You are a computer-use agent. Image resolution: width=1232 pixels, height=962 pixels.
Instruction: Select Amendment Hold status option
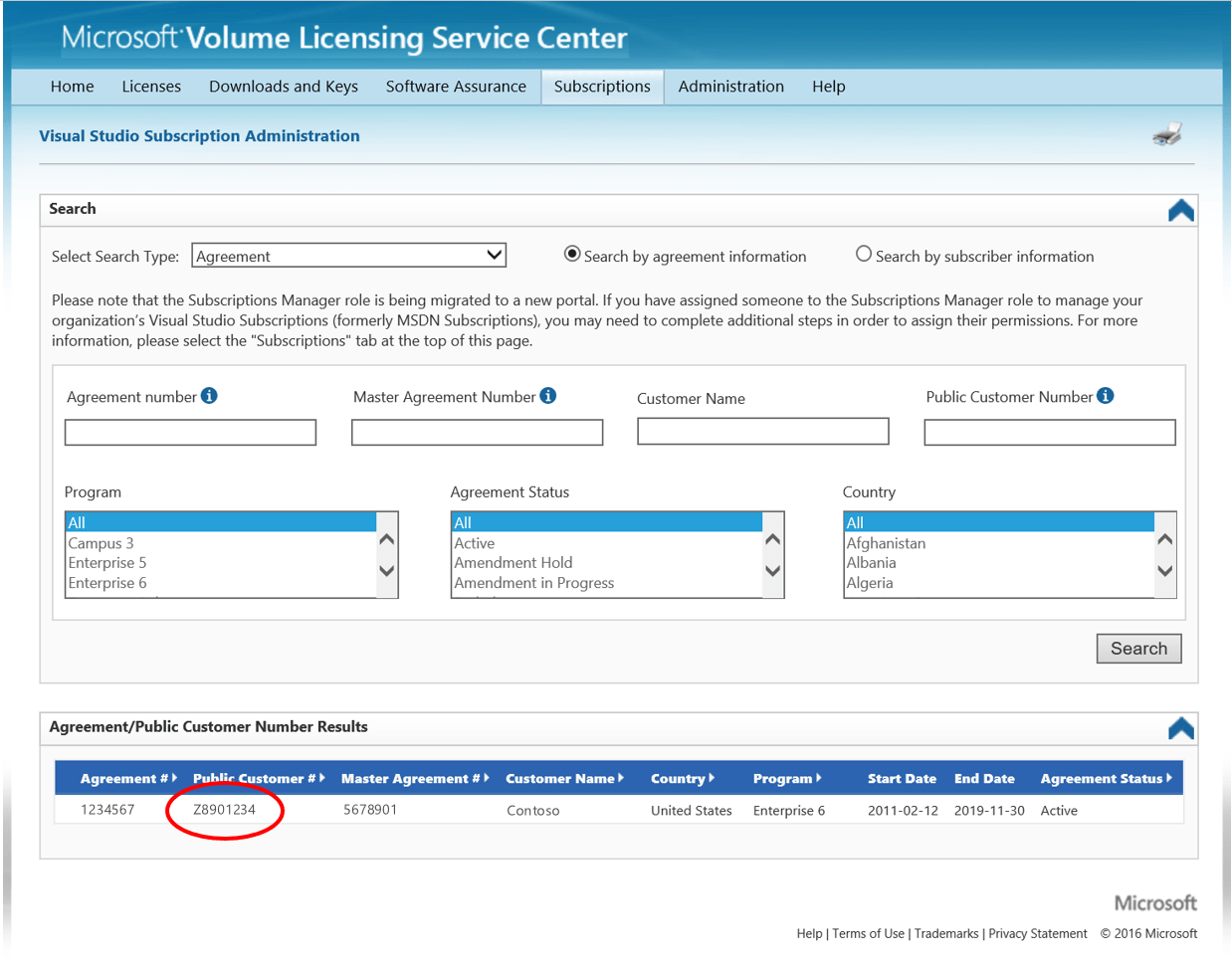point(607,563)
